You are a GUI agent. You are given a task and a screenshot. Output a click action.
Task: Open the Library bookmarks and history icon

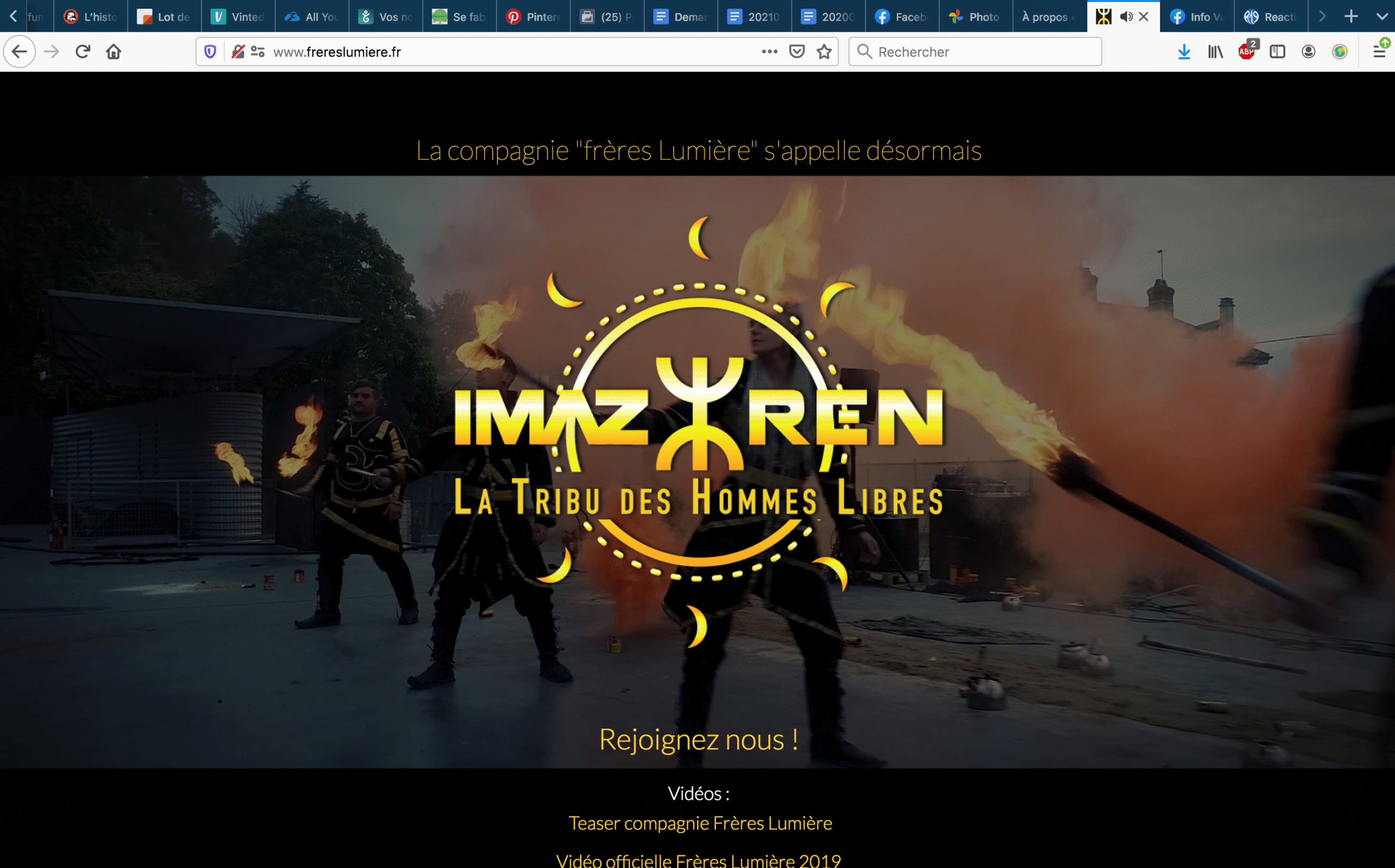pos(1215,52)
